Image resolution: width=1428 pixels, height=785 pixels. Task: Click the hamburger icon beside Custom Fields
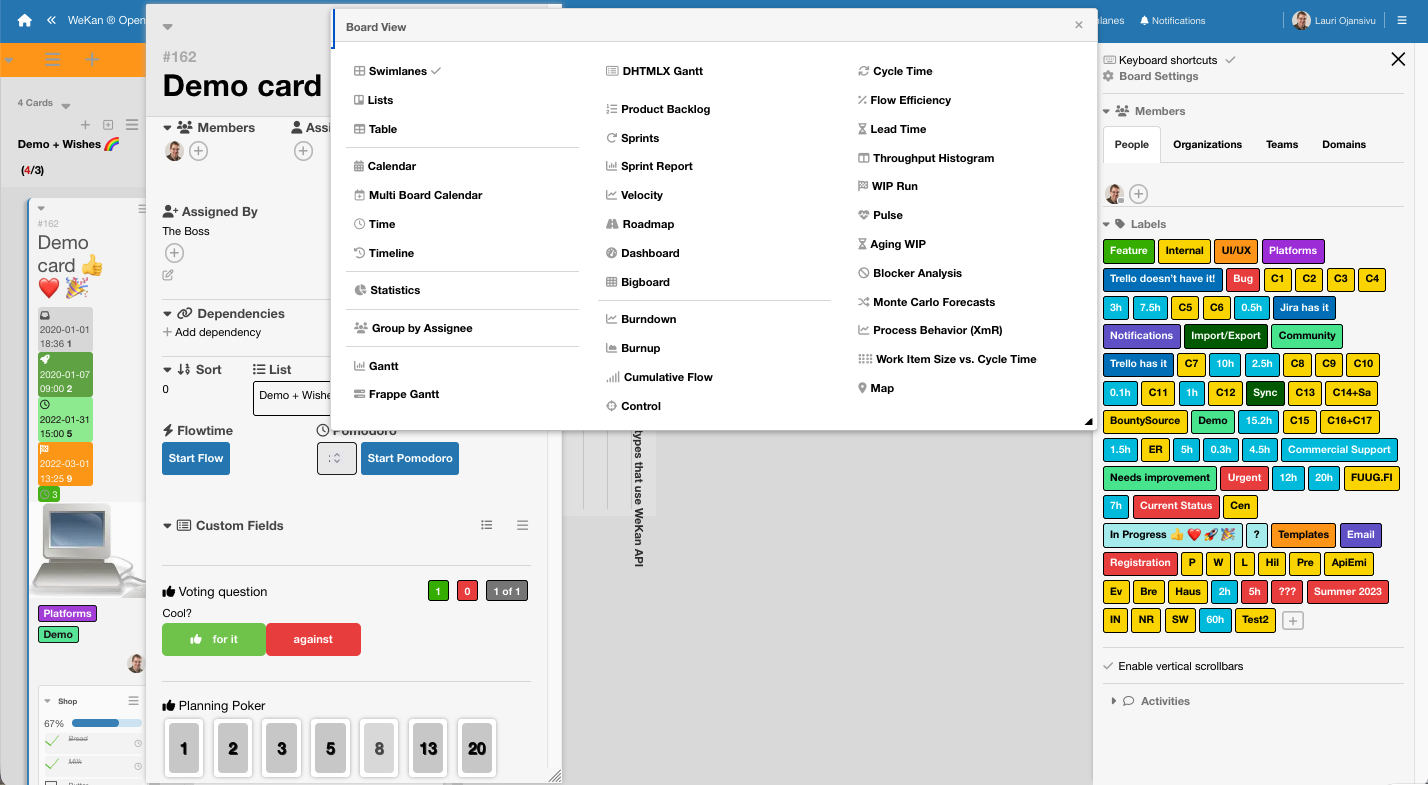tap(522, 525)
